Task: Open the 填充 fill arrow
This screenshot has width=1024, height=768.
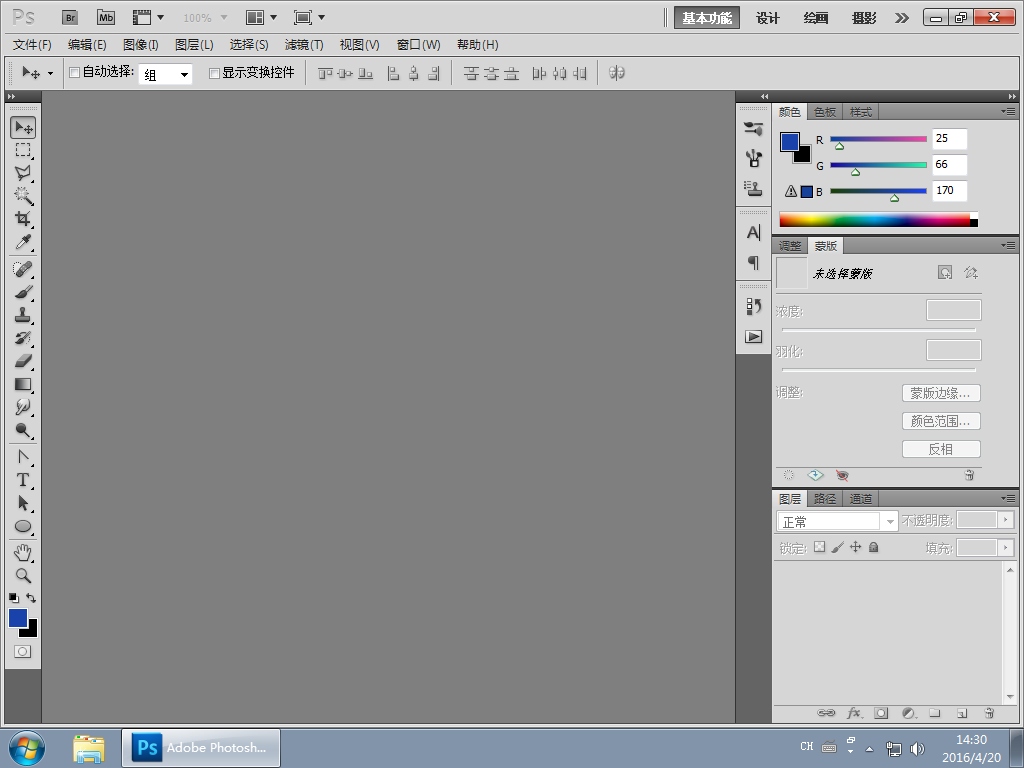Action: click(x=1006, y=547)
